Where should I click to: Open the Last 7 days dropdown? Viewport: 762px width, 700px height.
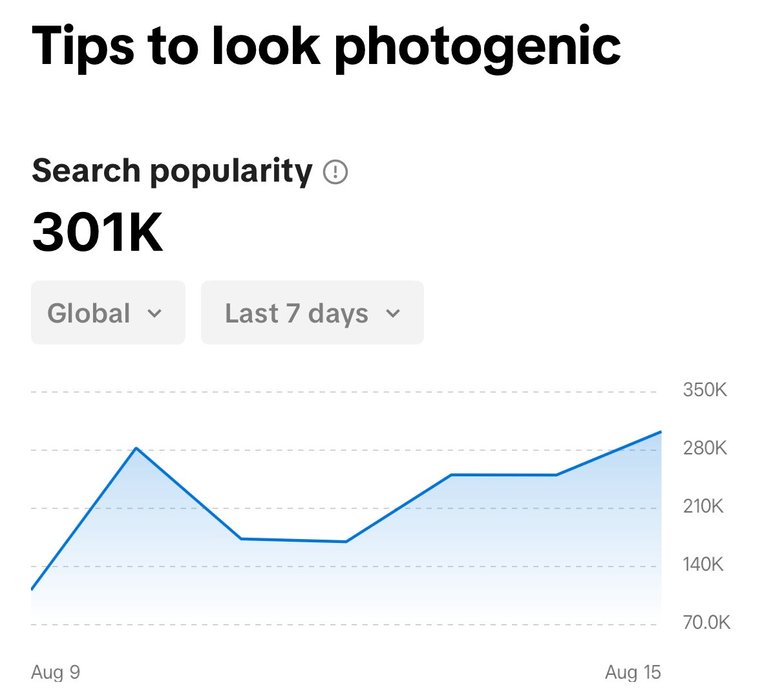coord(312,313)
